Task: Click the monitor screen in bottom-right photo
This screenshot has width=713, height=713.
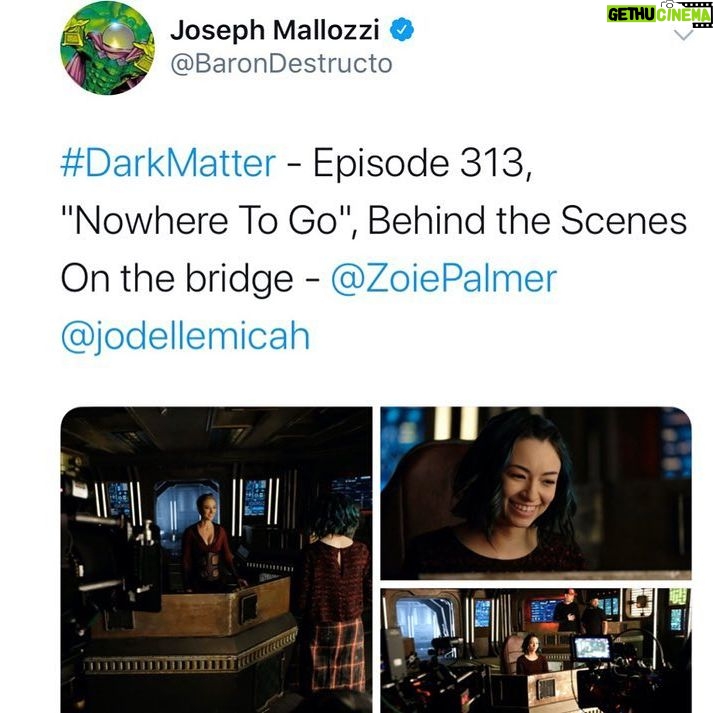Action: 592,648
